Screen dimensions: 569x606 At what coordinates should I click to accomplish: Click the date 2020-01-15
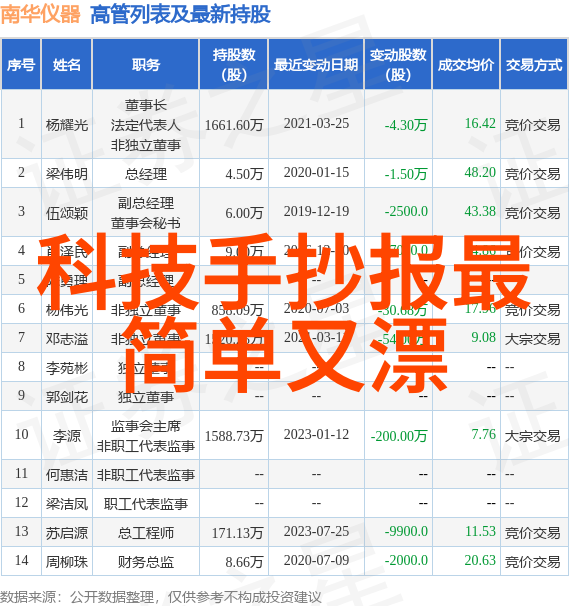[x=316, y=172]
